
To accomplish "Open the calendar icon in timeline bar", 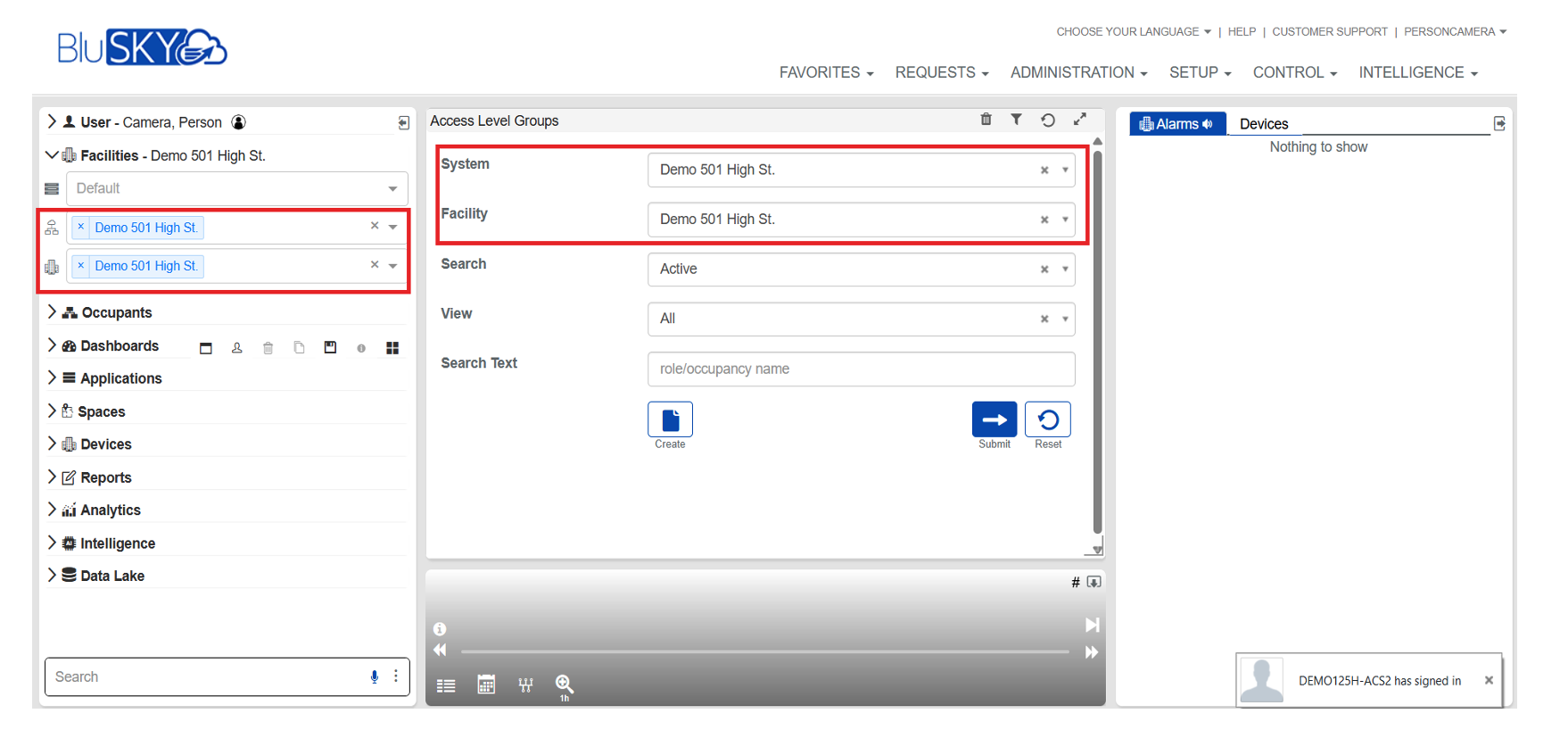I will point(486,684).
